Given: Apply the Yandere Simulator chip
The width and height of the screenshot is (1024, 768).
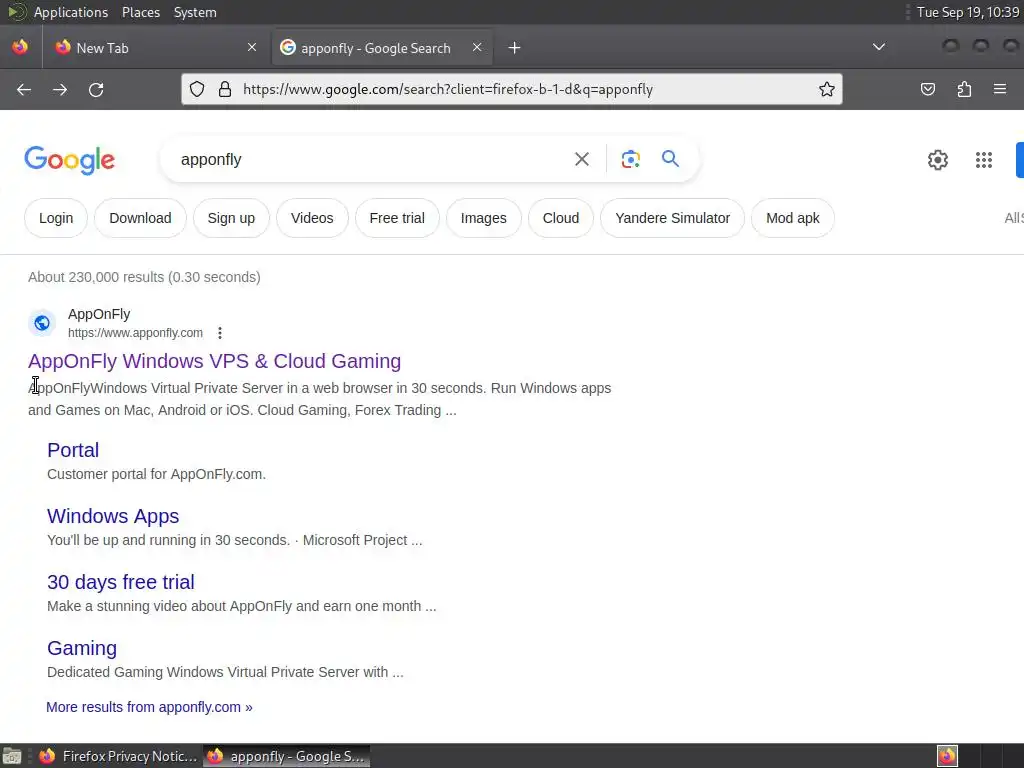Looking at the screenshot, I should (672, 218).
